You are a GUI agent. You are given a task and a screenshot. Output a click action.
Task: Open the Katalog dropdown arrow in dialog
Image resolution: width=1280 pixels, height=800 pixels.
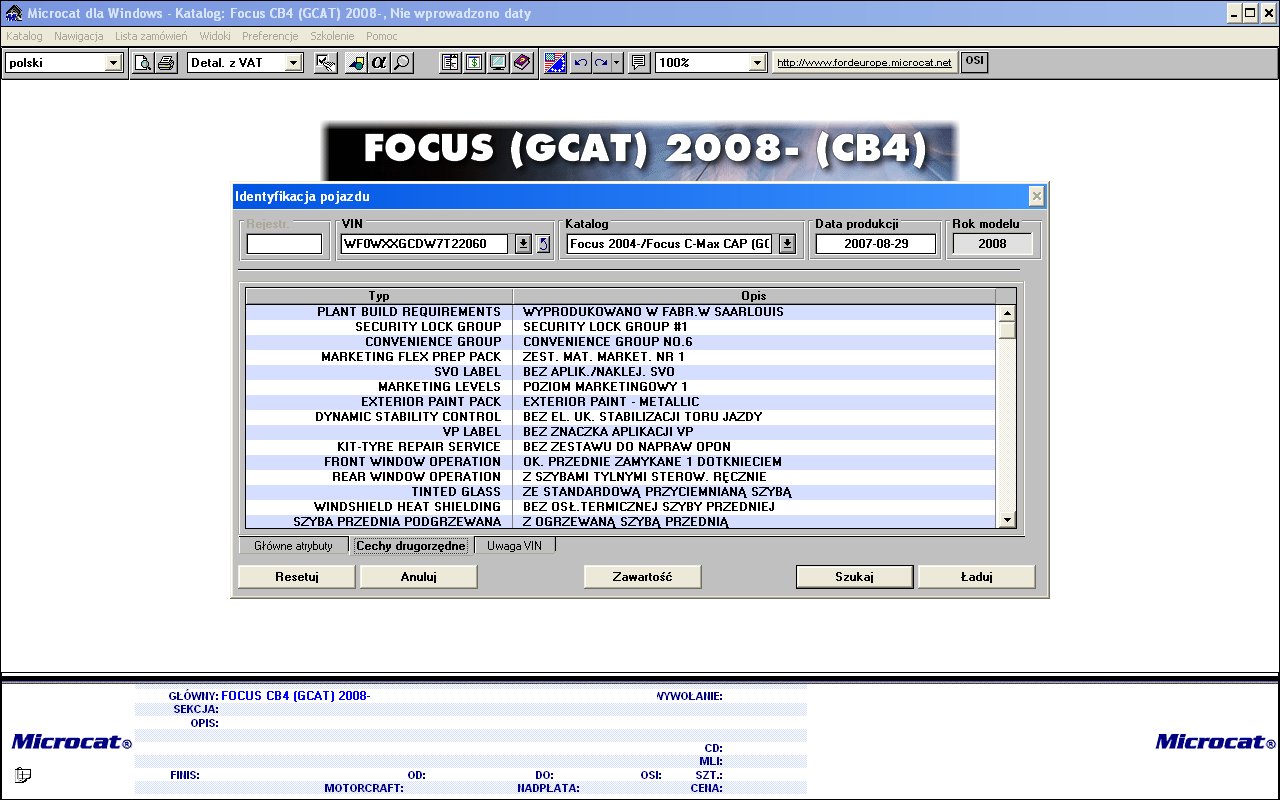787,244
